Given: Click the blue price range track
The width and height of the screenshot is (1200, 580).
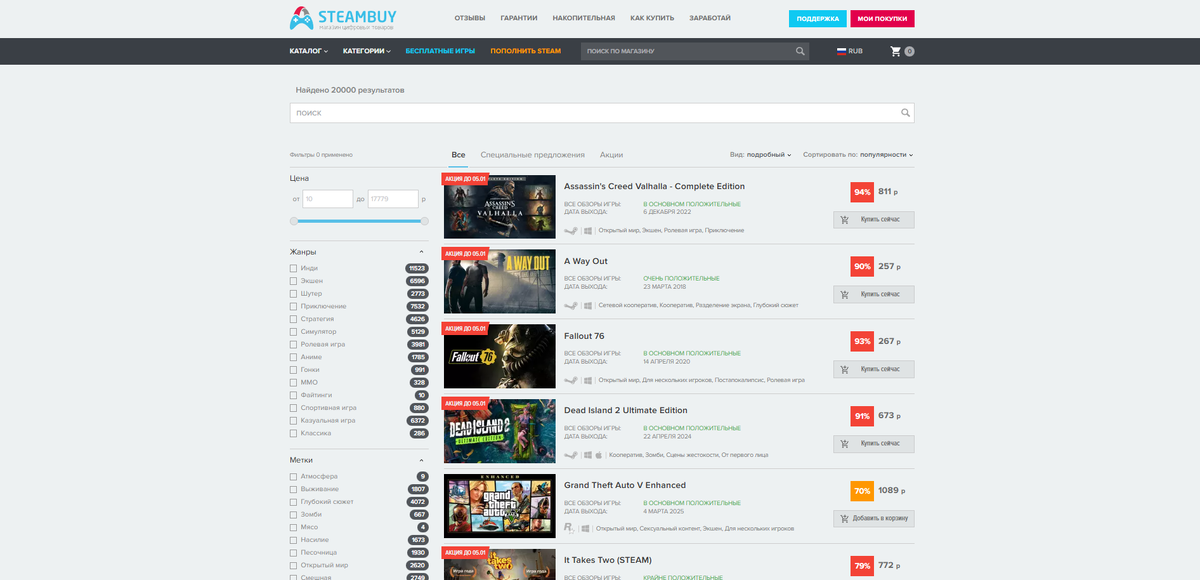Looking at the screenshot, I should point(359,221).
